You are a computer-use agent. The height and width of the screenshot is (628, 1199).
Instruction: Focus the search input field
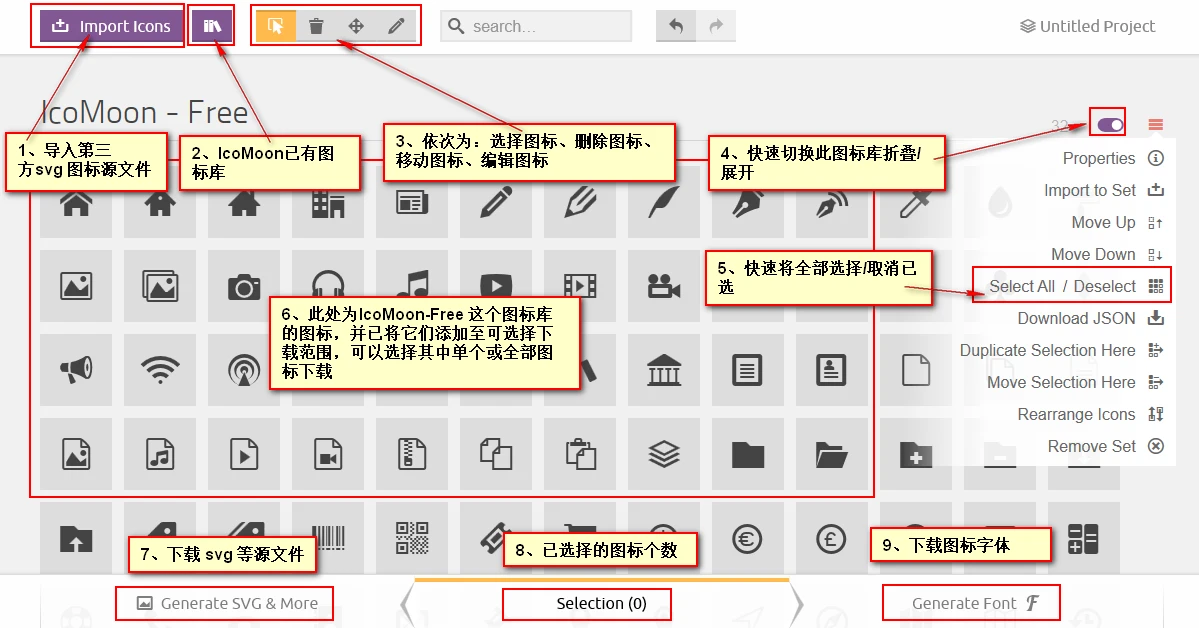click(536, 26)
